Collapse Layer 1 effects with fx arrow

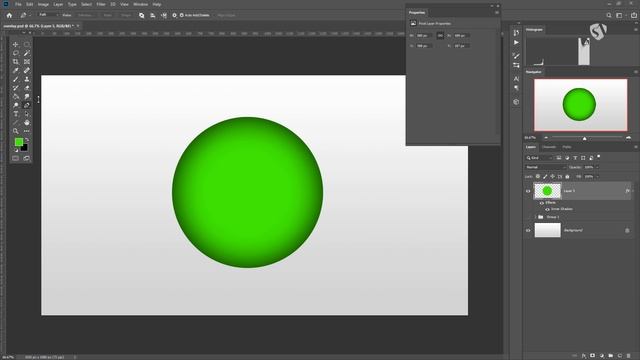point(633,191)
